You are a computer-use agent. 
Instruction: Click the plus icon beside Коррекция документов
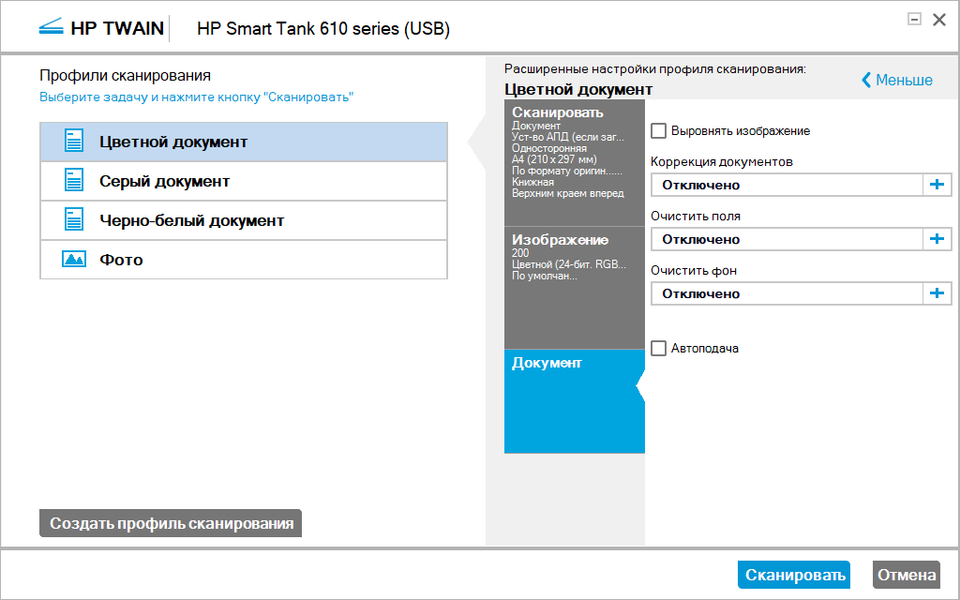937,185
